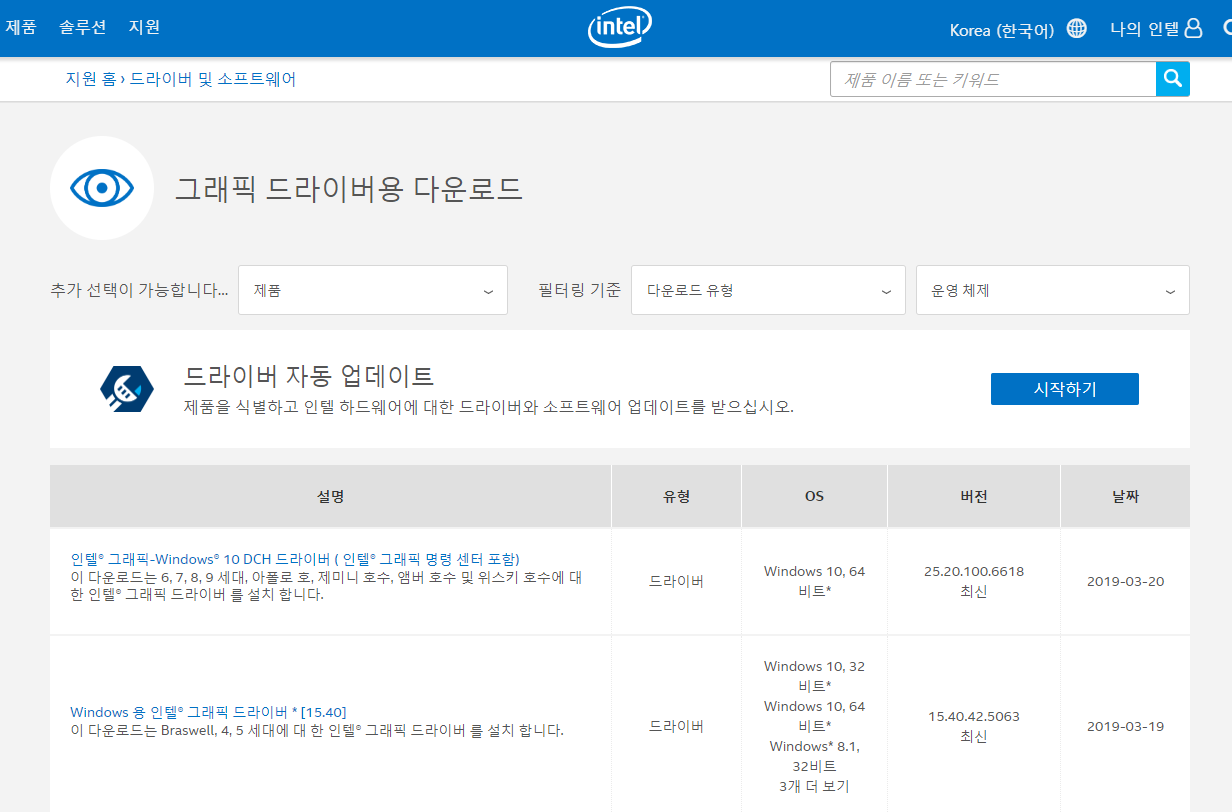Image resolution: width=1232 pixels, height=812 pixels.
Task: Click the date 2019-03-20 cell
Action: (x=1126, y=581)
